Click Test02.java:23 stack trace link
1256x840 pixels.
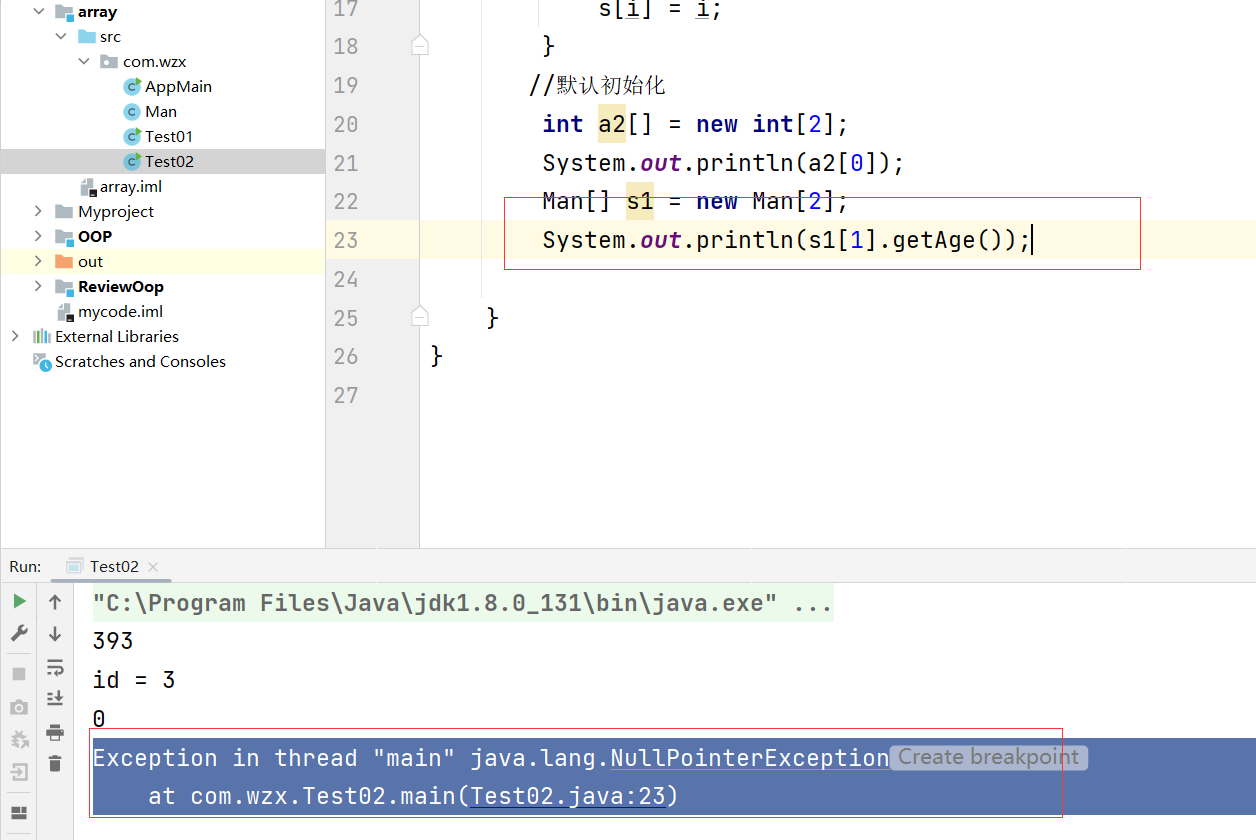point(568,796)
